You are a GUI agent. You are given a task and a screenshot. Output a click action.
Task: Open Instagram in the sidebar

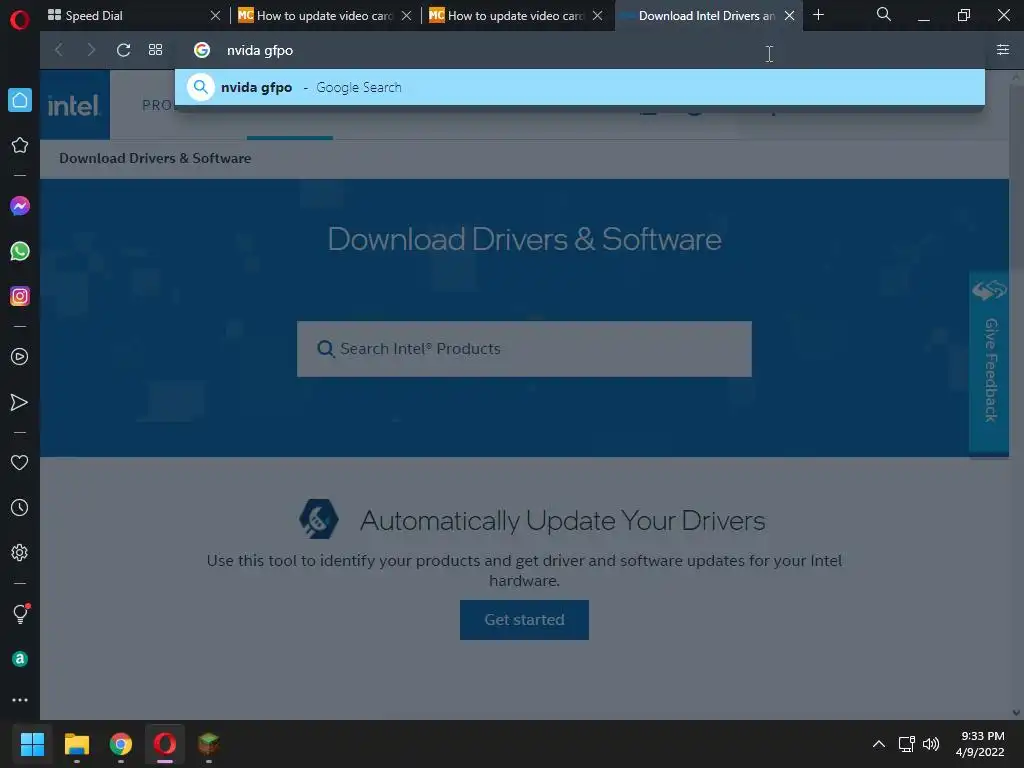click(x=20, y=296)
